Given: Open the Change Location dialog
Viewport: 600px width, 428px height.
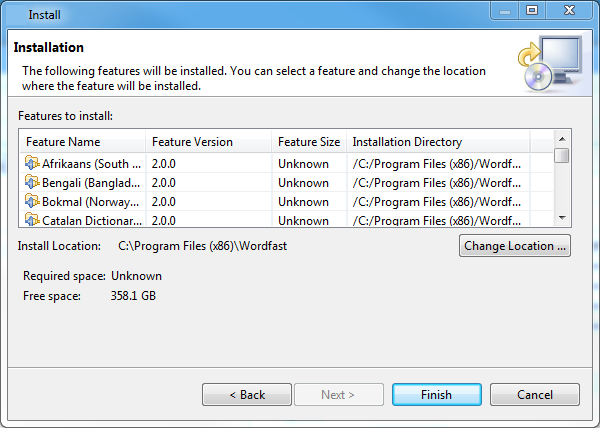Looking at the screenshot, I should [515, 246].
